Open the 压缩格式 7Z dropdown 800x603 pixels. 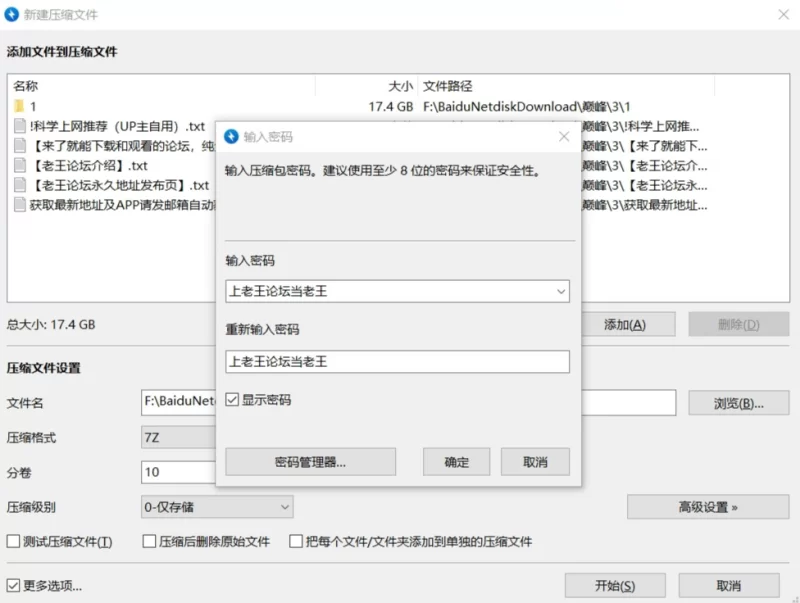(x=179, y=437)
